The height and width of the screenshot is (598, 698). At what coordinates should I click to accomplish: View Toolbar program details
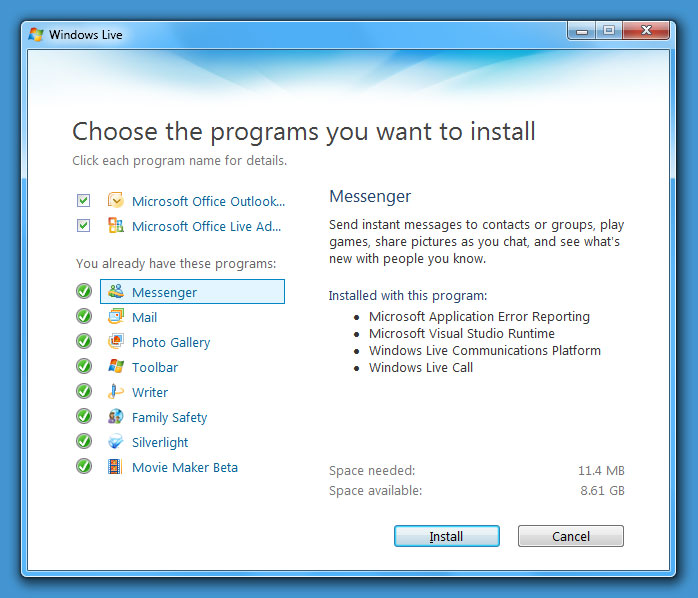pyautogui.click(x=155, y=367)
